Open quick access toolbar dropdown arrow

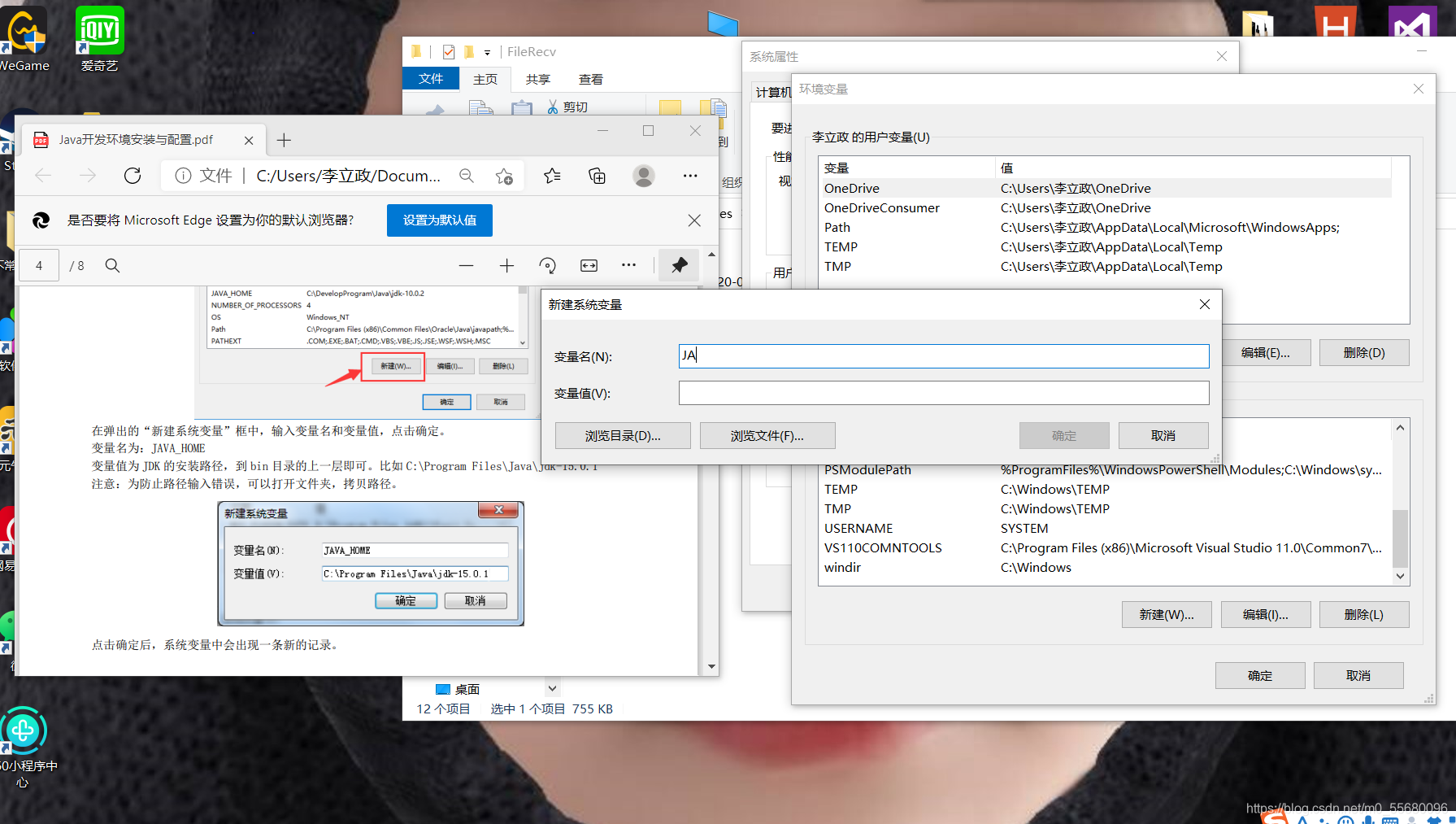pyautogui.click(x=487, y=52)
